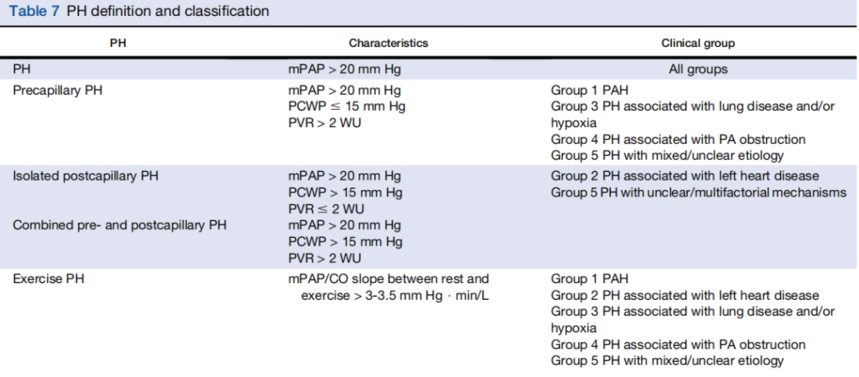Viewport: 859px width, 377px height.
Task: Select the 'PH' column header
Action: tap(118, 43)
